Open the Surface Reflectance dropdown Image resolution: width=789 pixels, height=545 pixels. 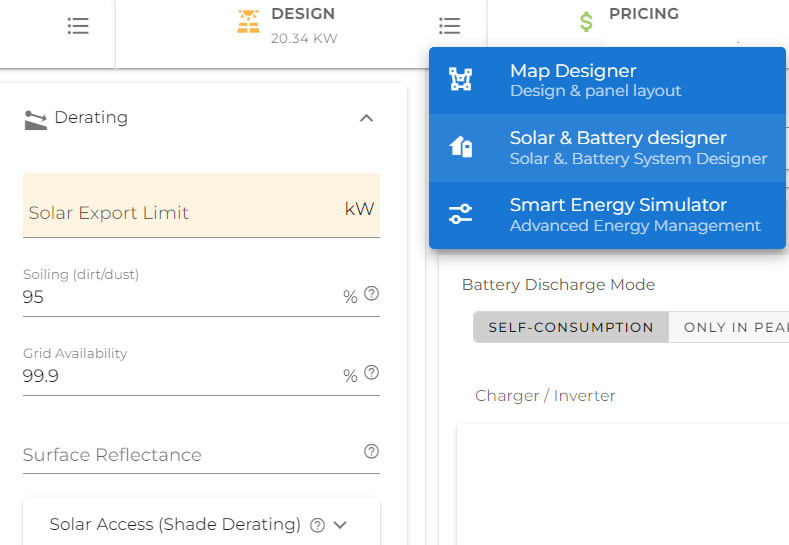click(x=201, y=454)
